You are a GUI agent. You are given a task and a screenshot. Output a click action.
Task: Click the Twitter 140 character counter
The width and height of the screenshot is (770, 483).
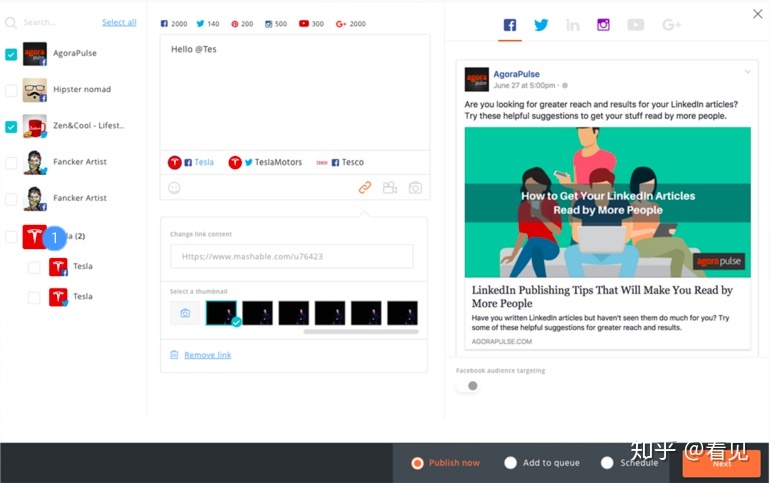208,24
